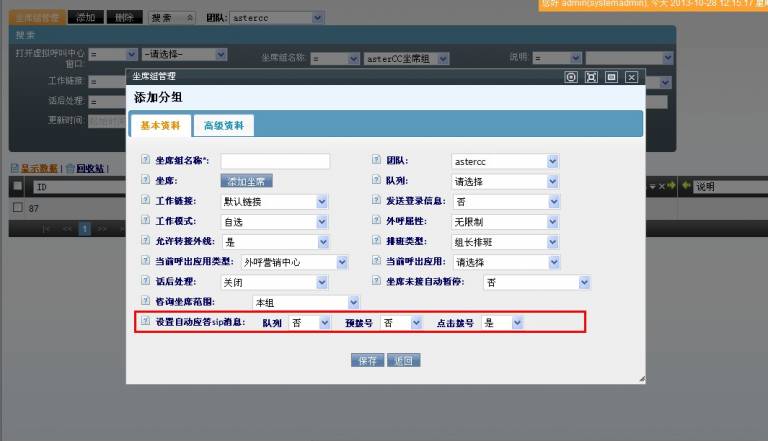Open top toolbar 团队 dropdown showing astercc
768x441 pixels.
[x=276, y=18]
